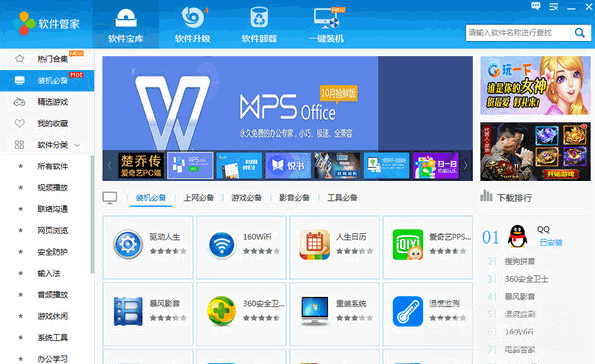Open 160WiFi in download ranking
This screenshot has width=595, height=364.
tap(519, 332)
